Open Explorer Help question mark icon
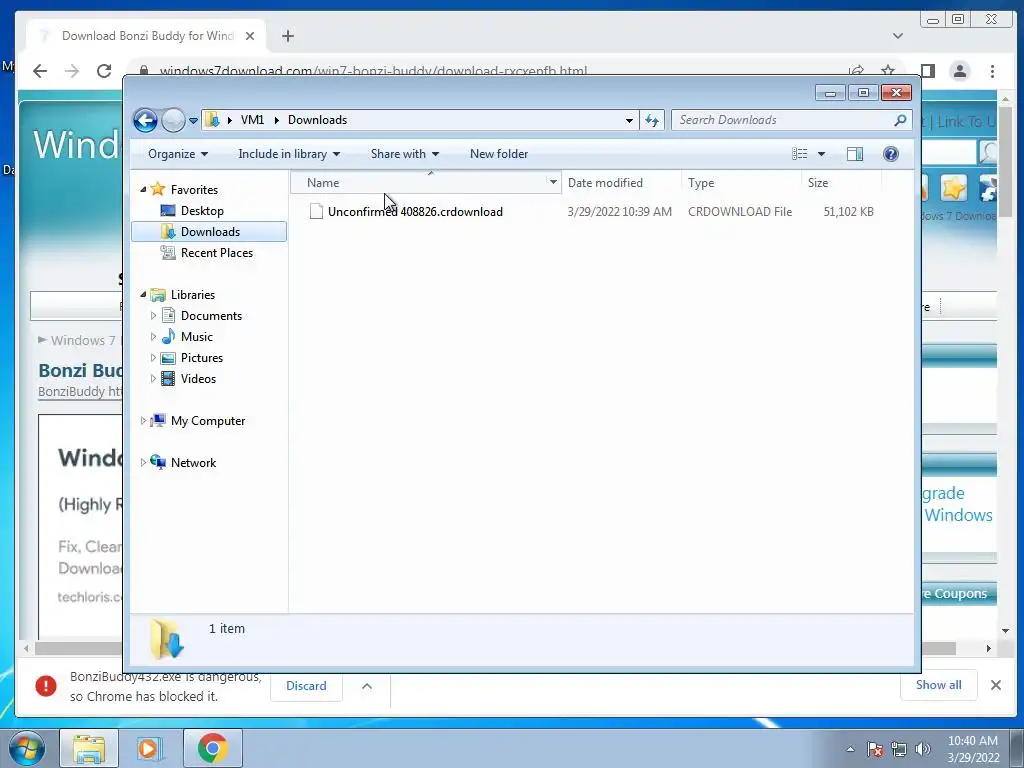Viewport: 1024px width, 768px height. pos(891,154)
